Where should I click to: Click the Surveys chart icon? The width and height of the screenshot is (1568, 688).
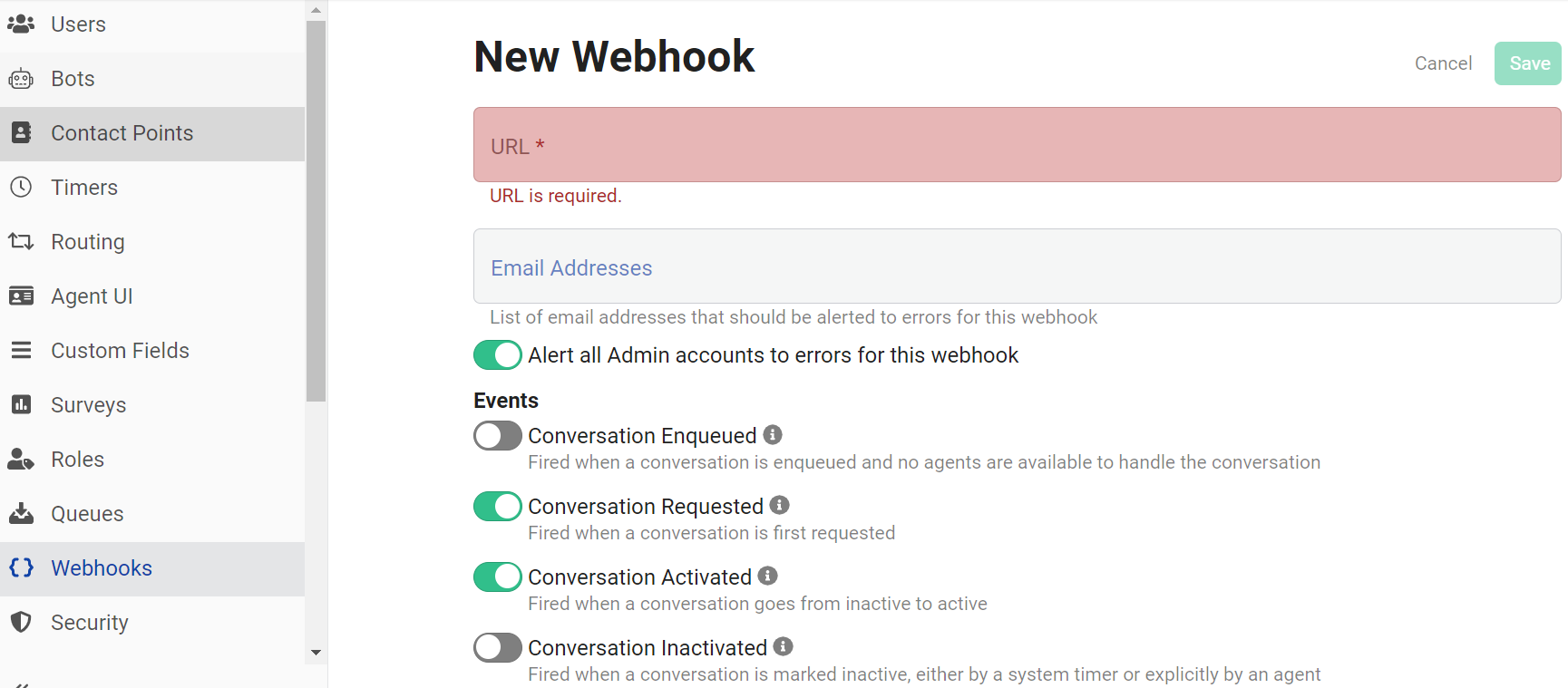pyautogui.click(x=21, y=405)
